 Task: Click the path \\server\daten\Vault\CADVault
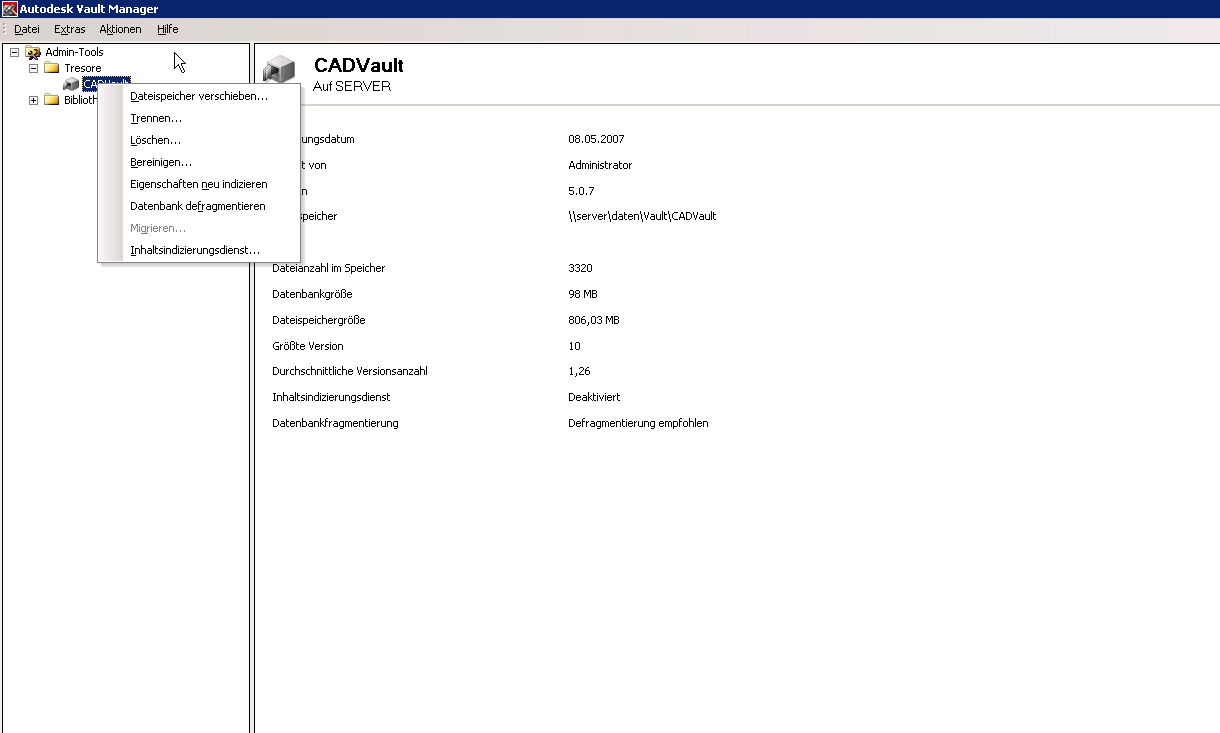(x=642, y=216)
